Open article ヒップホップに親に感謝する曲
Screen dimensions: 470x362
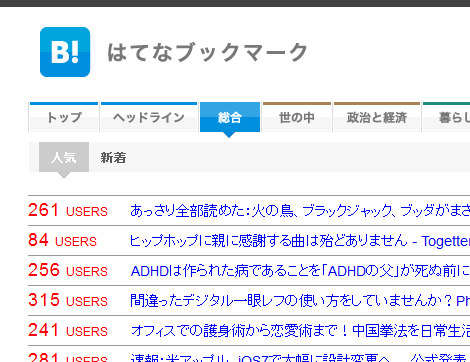[300, 241]
